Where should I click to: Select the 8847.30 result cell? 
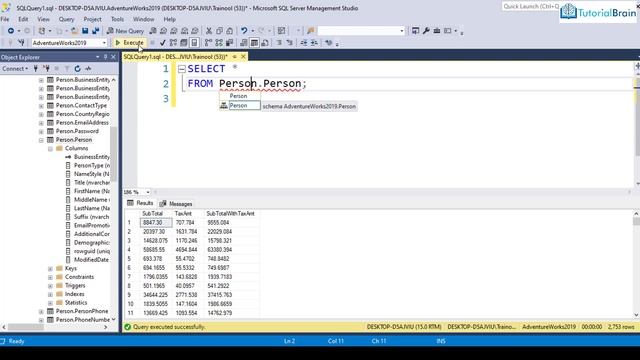(x=156, y=222)
